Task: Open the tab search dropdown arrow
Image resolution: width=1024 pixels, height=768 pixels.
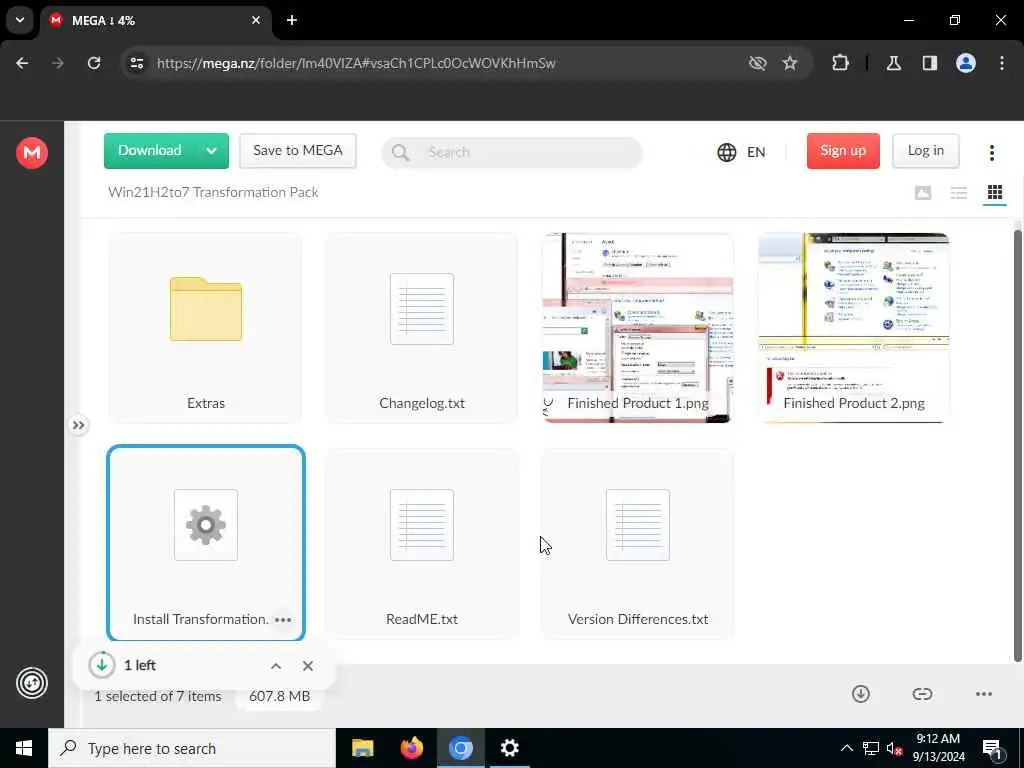Action: point(20,20)
